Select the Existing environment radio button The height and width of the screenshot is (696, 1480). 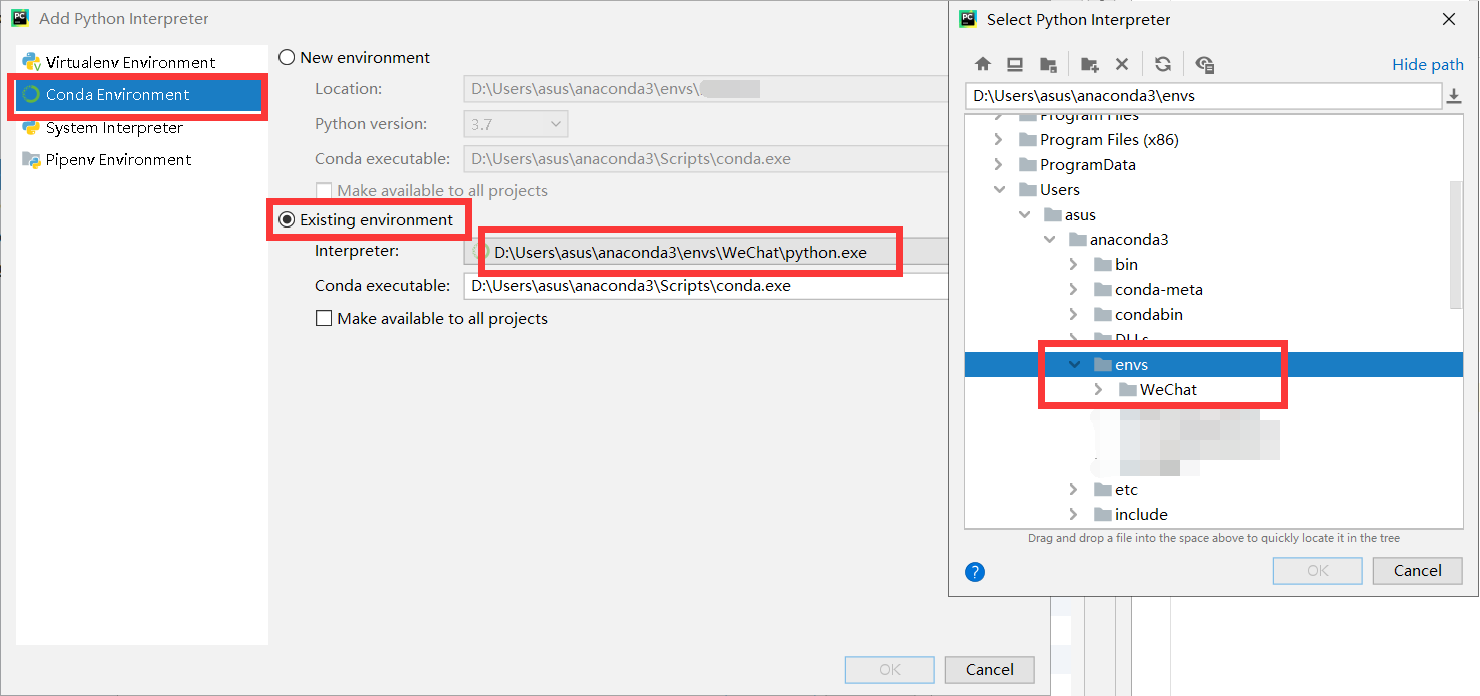287,219
